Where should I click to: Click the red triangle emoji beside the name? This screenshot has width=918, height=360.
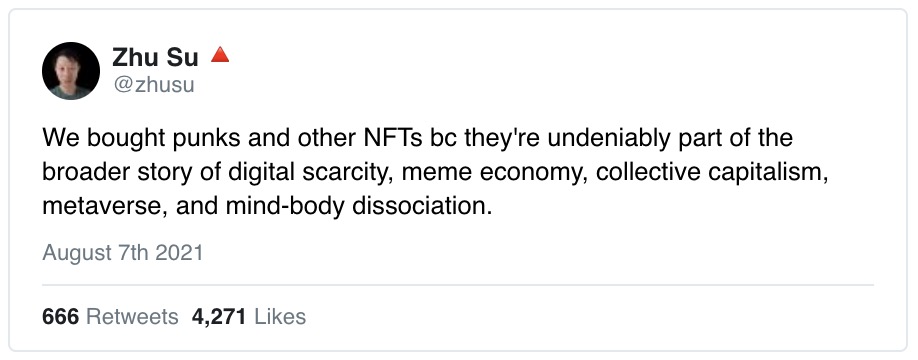[220, 55]
